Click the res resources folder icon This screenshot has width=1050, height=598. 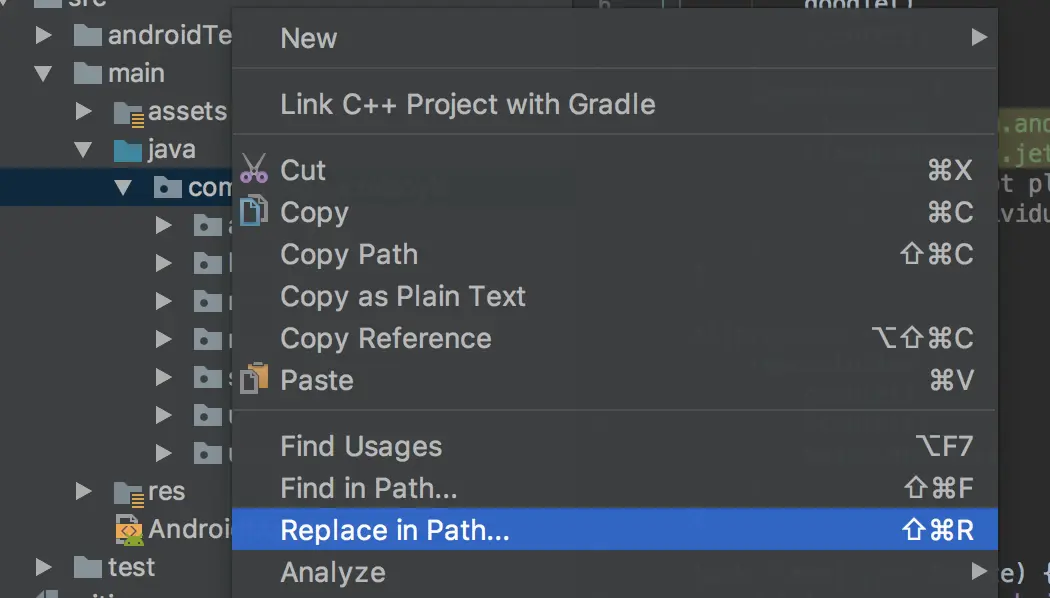(128, 492)
